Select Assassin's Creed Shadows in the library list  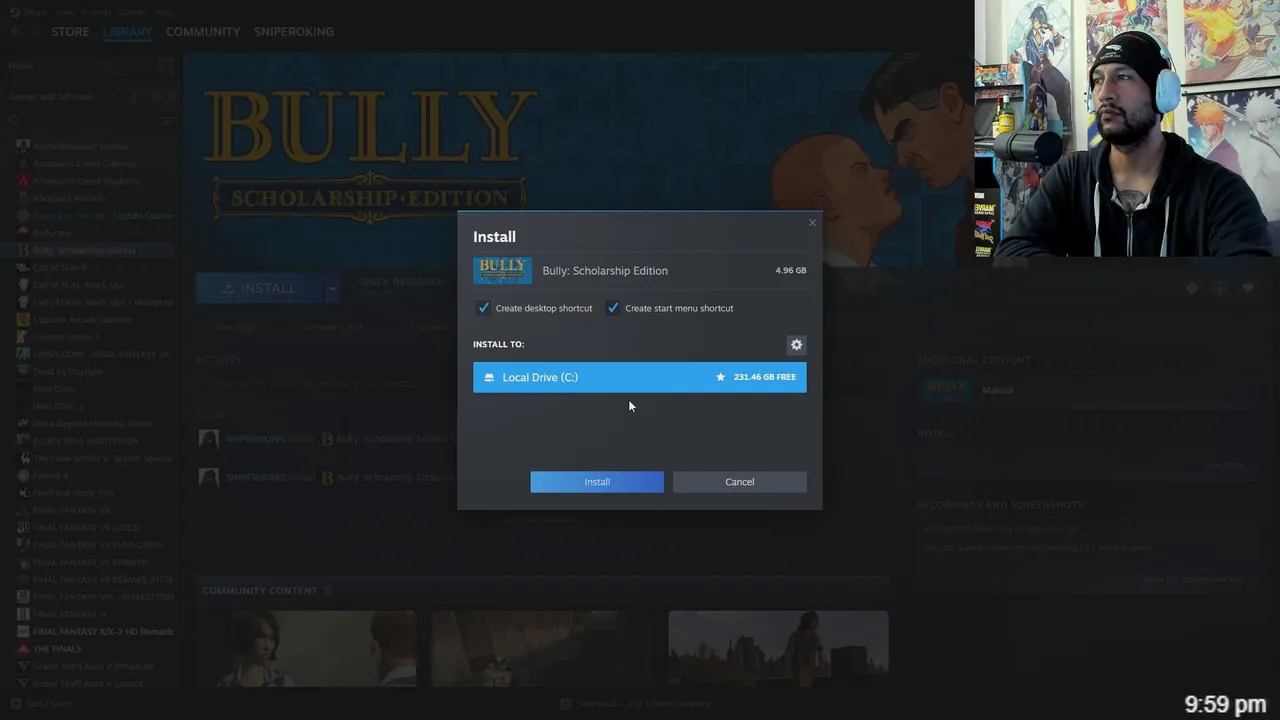click(85, 181)
